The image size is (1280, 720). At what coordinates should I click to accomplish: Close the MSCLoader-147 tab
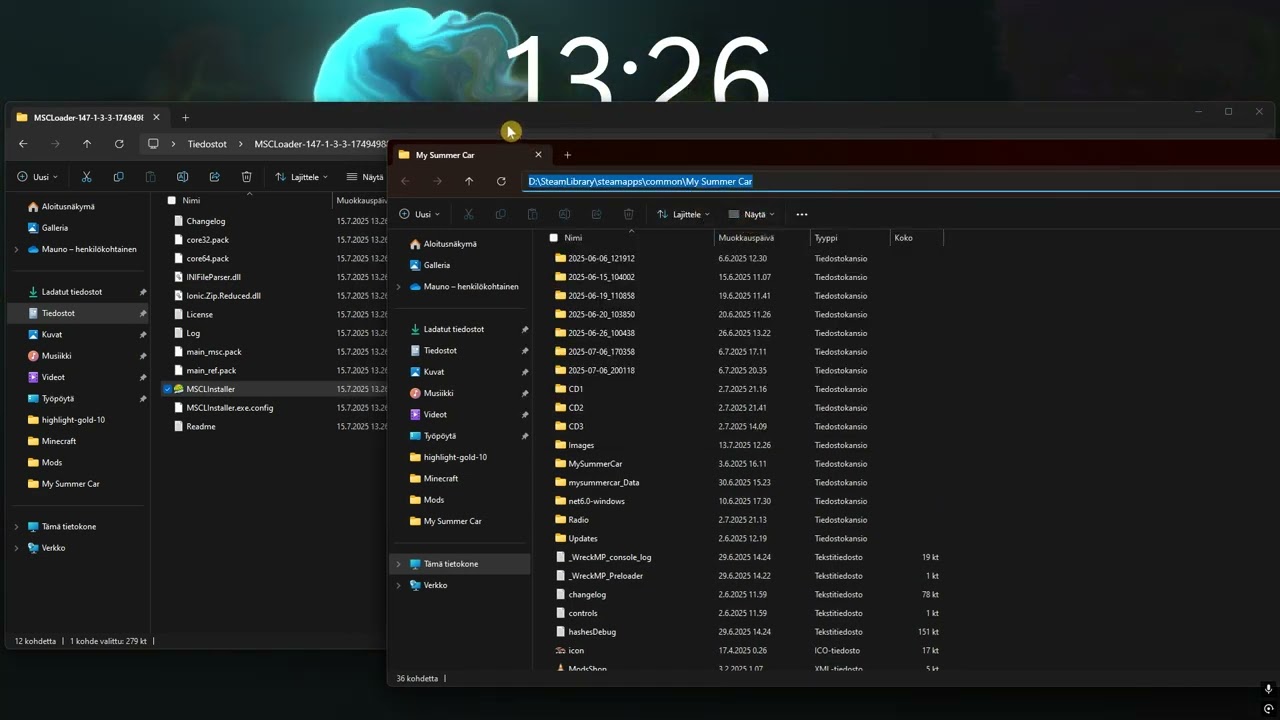pyautogui.click(x=156, y=117)
